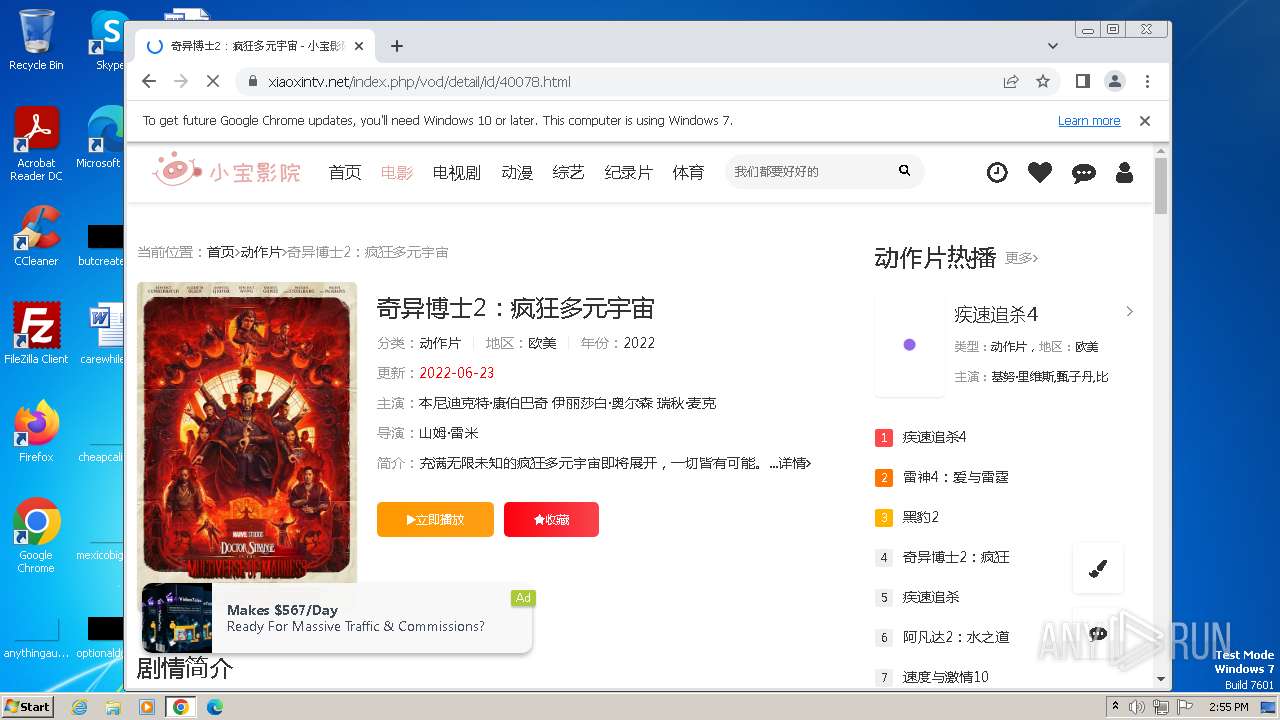Open the Chrome three-dot menu
The height and width of the screenshot is (720, 1280).
1147,81
